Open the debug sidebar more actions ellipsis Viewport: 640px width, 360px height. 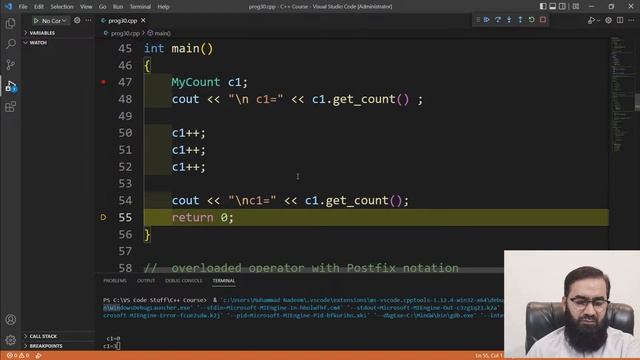88,20
